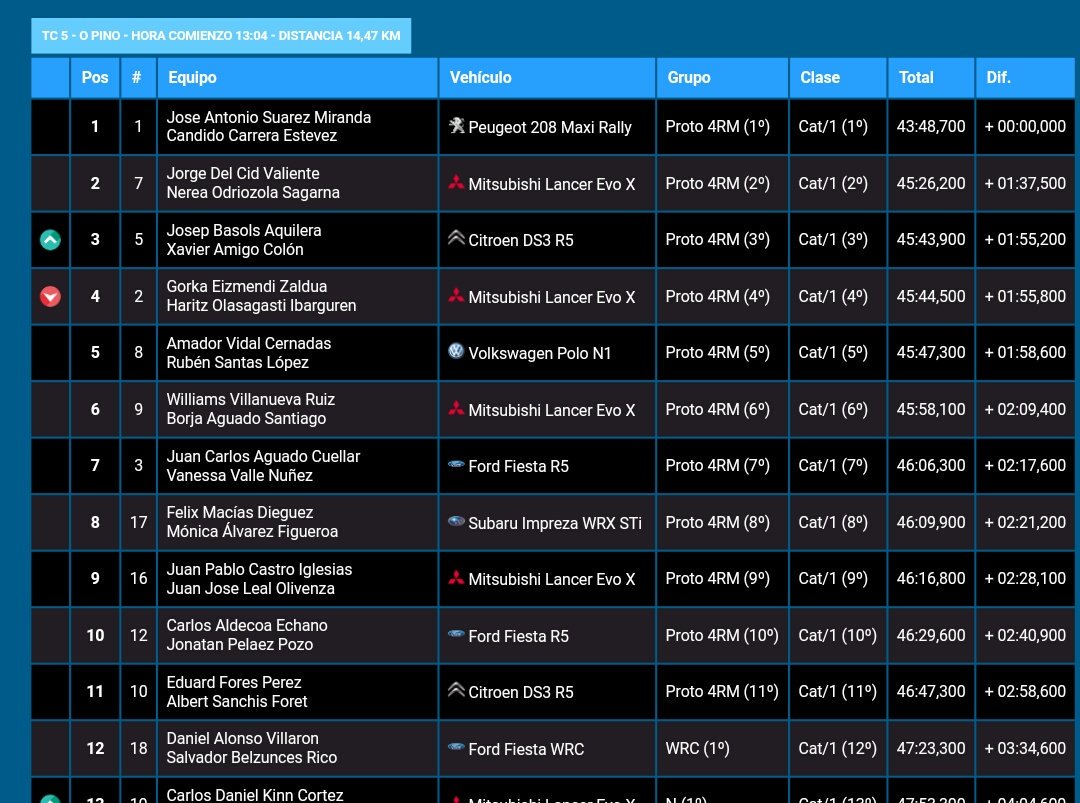Click co-driver Candido Carrera Estevez
This screenshot has width=1080, height=803.
pos(251,136)
